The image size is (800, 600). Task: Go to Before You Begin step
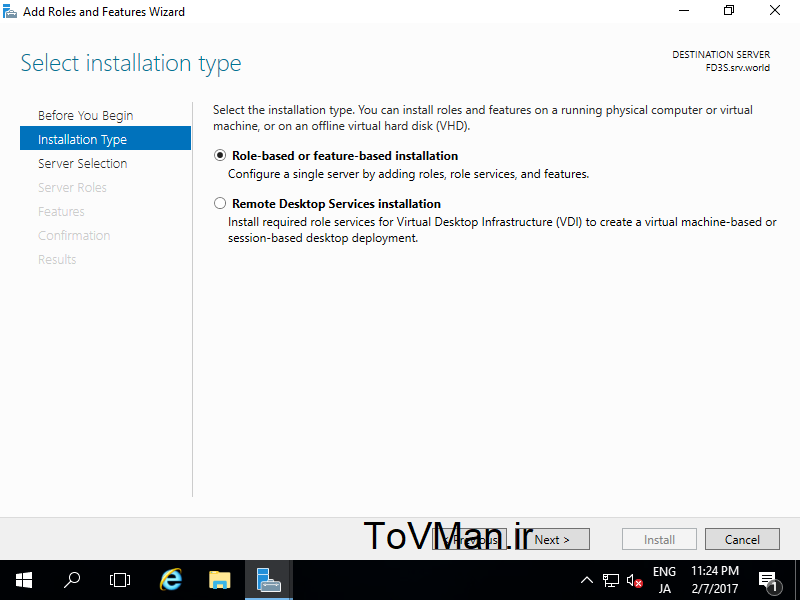tap(85, 116)
